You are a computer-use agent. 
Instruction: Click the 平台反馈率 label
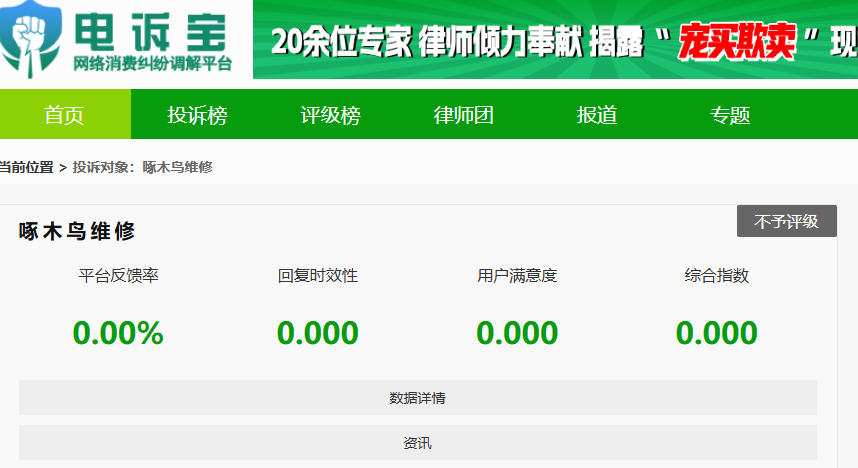tap(118, 275)
